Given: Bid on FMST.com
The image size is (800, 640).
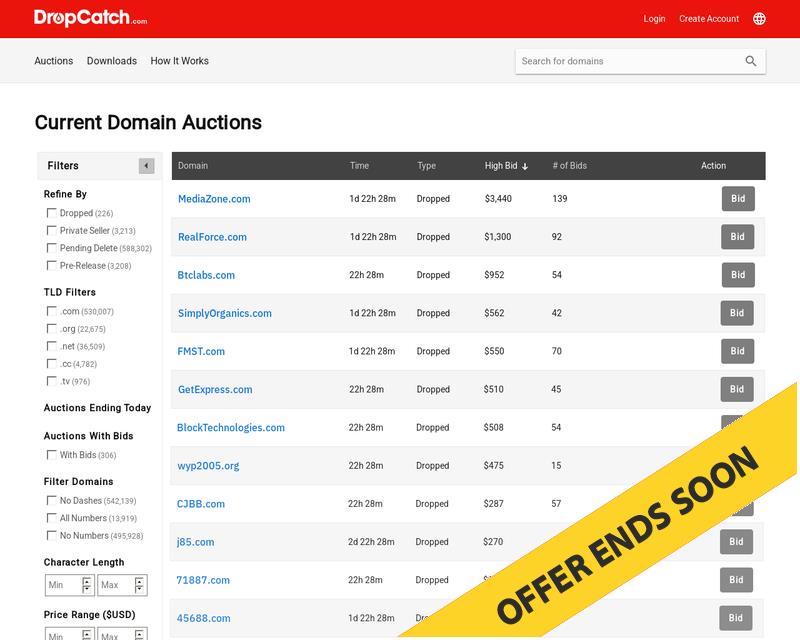Looking at the screenshot, I should 737,351.
